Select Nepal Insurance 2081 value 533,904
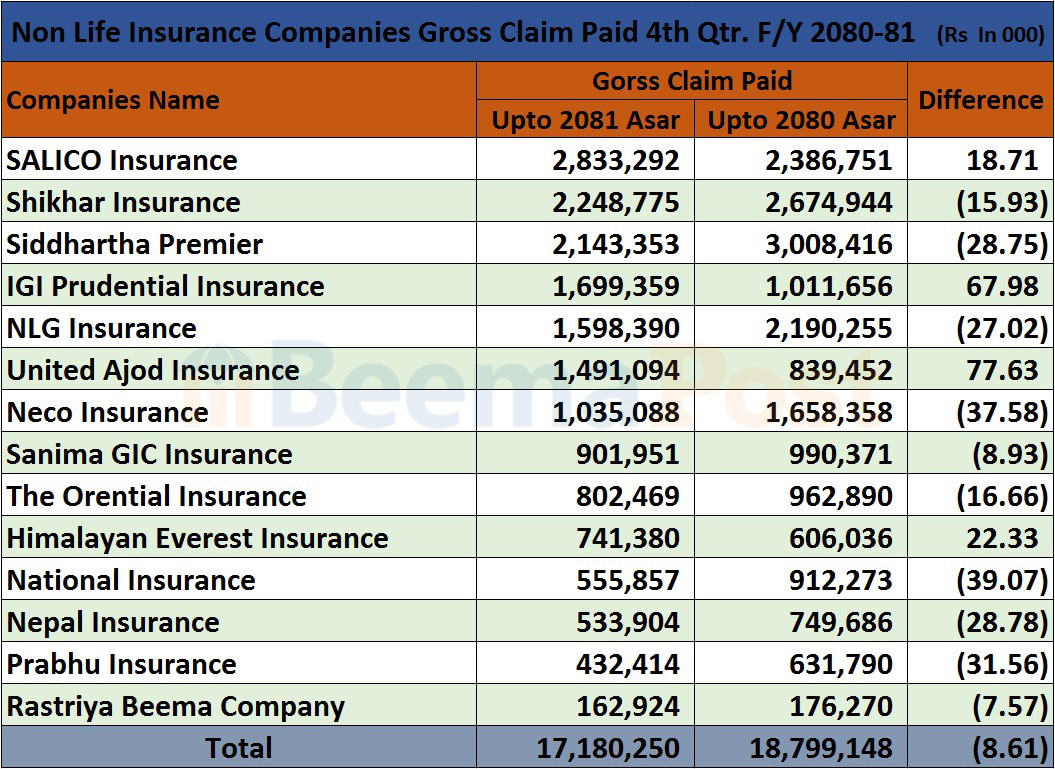Image resolution: width=1055 pixels, height=769 pixels. pos(627,622)
